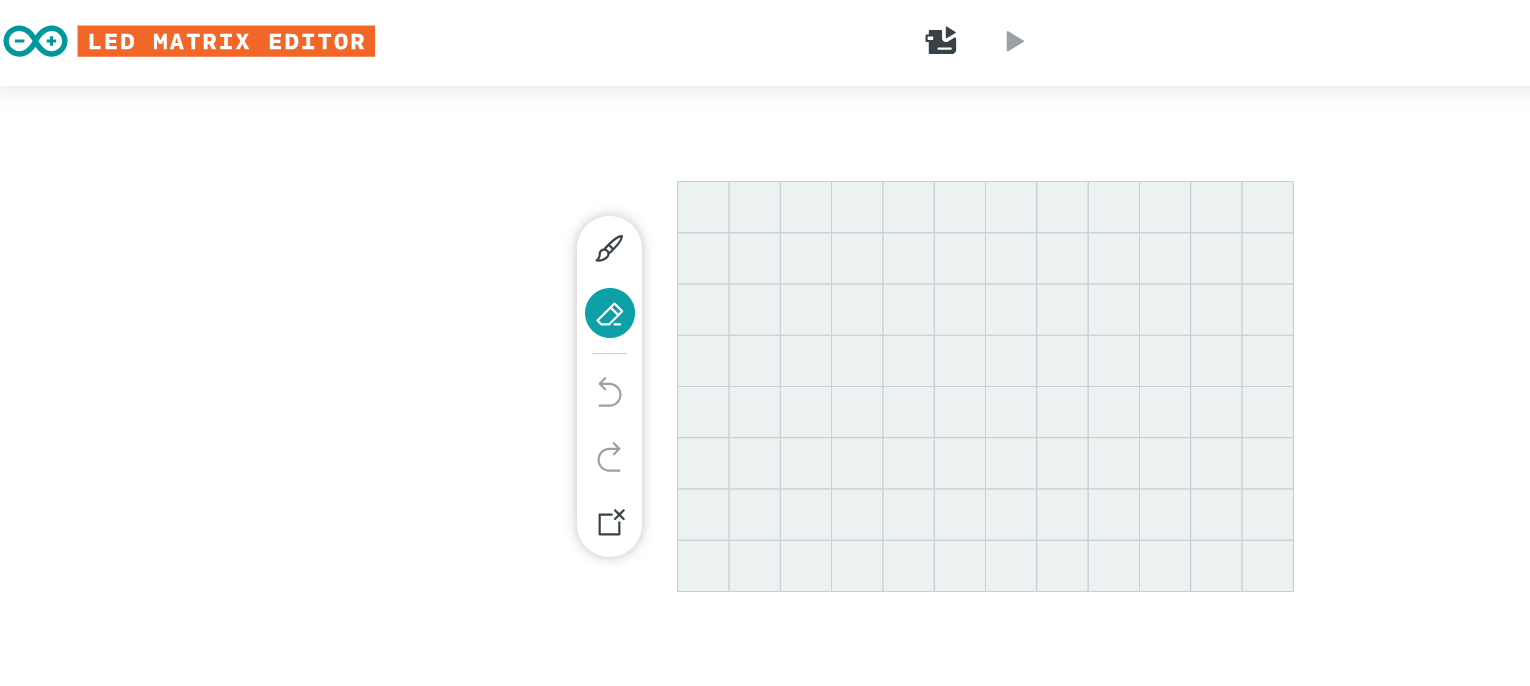Toggle the top-right LED cell

(1268, 207)
